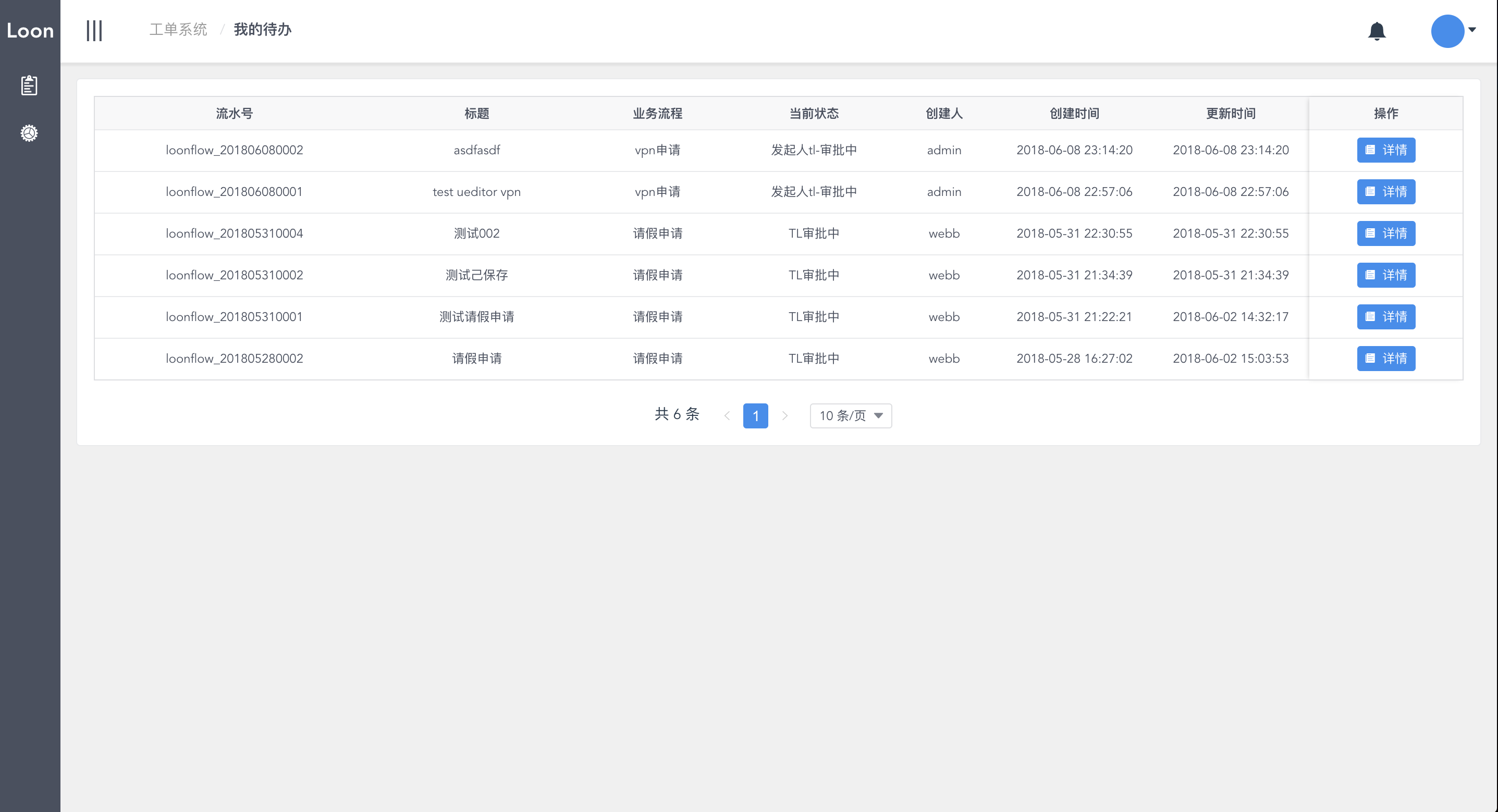
Task: Click the blue user avatar
Action: (1447, 31)
